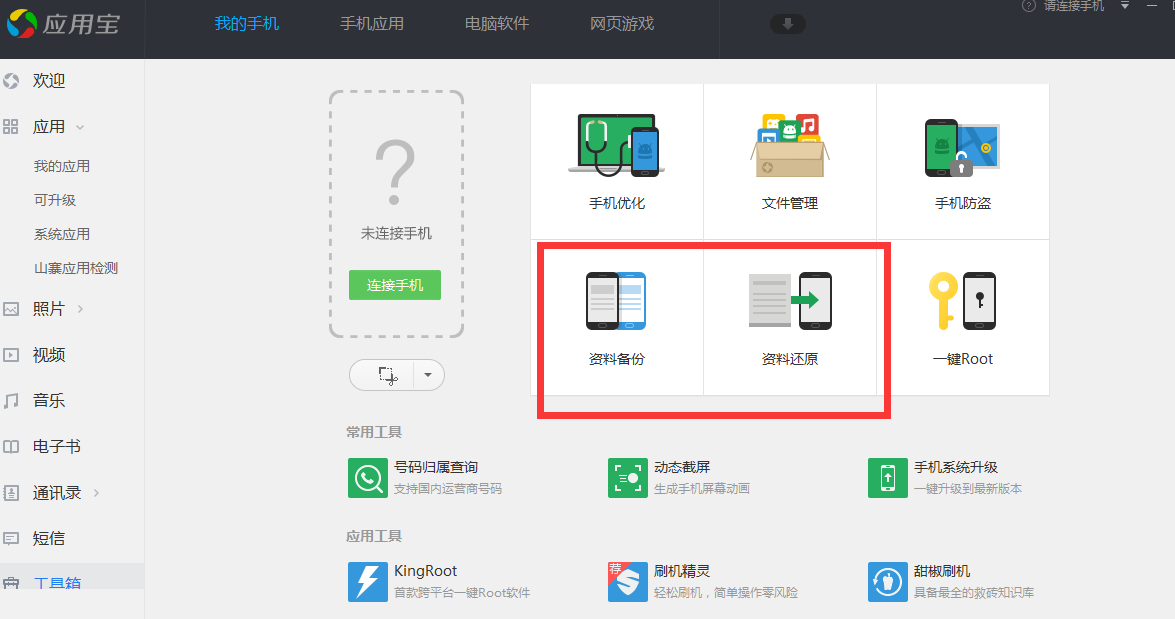
Task: Expand the 照片 section arrow
Action: (x=80, y=309)
